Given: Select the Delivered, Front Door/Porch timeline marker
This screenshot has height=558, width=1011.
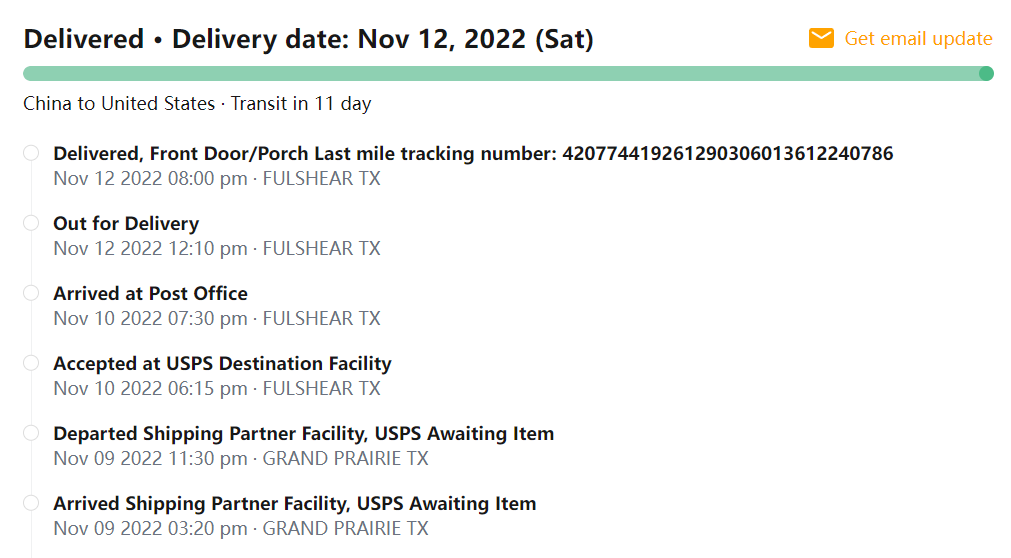Looking at the screenshot, I should tap(31, 153).
